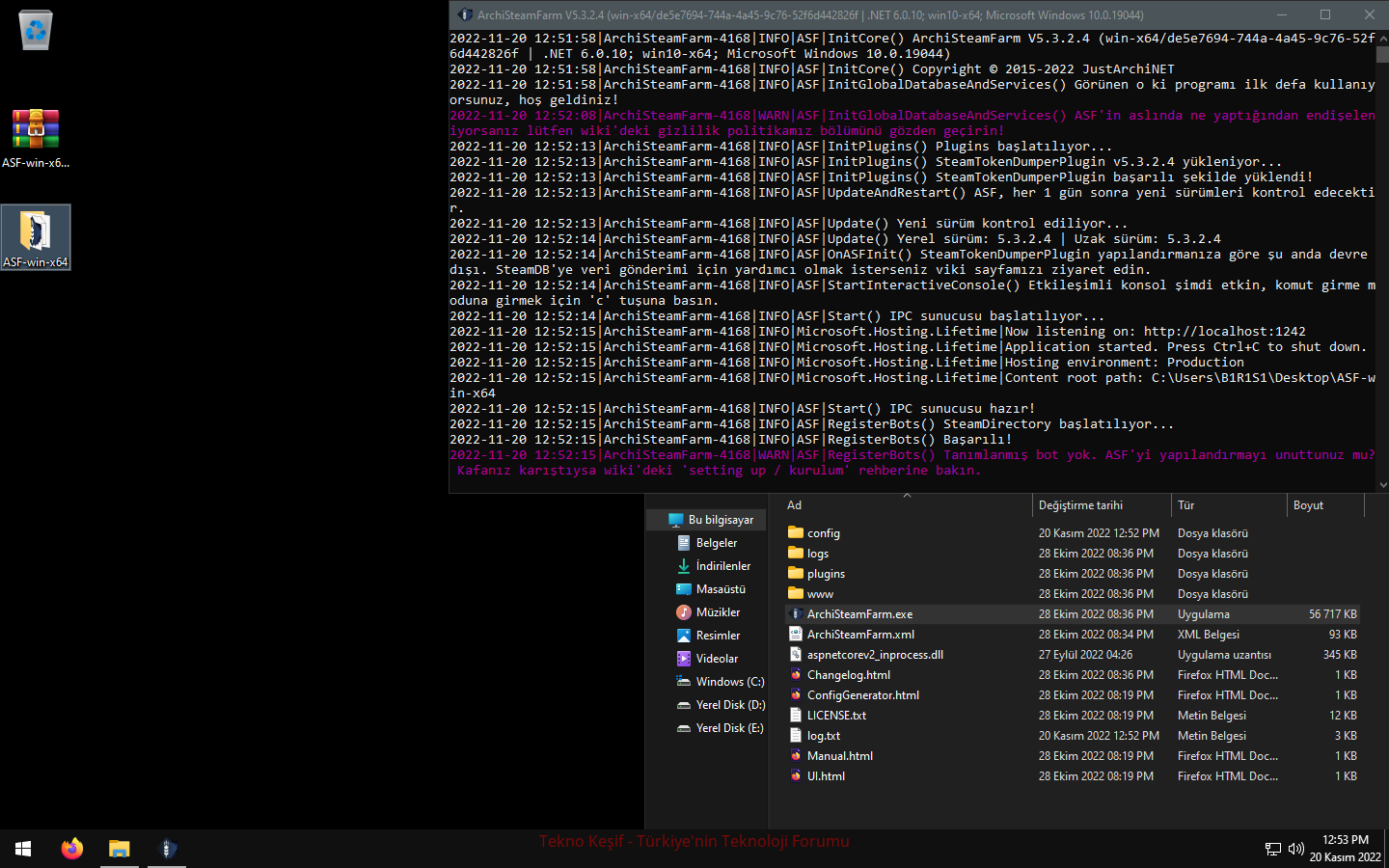Click the XML Belgesi type cell
The image size is (1389, 868).
pyautogui.click(x=1209, y=635)
